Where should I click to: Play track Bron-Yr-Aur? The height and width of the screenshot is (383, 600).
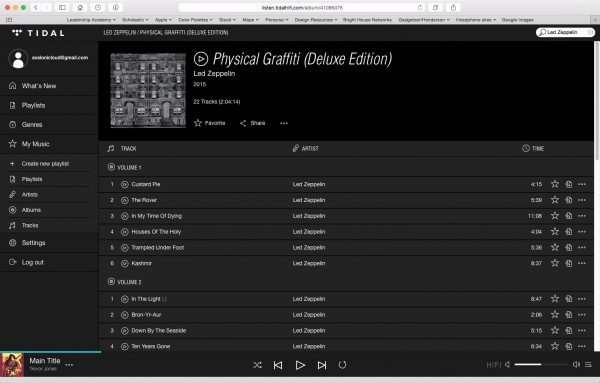[x=124, y=315]
